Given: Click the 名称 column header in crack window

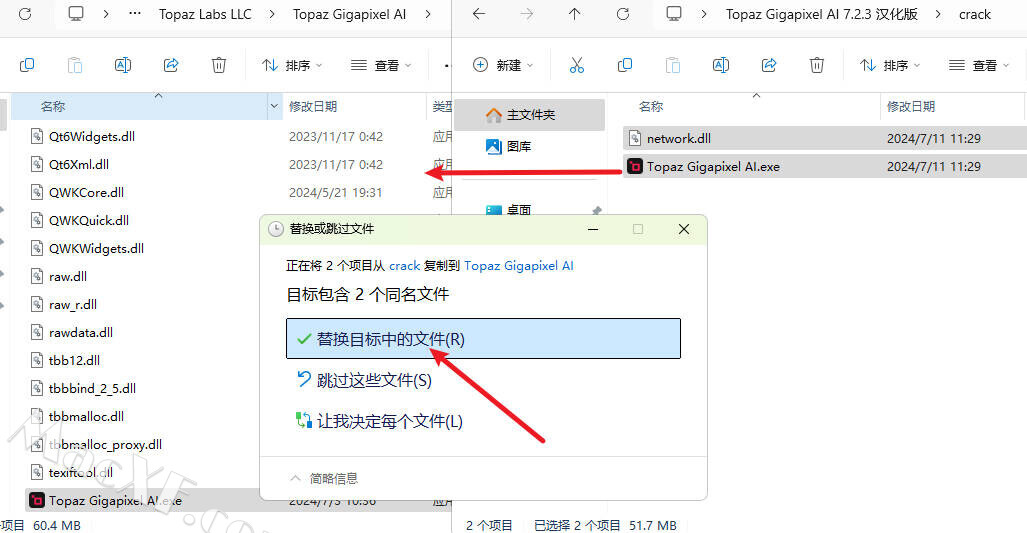Looking at the screenshot, I should (651, 106).
